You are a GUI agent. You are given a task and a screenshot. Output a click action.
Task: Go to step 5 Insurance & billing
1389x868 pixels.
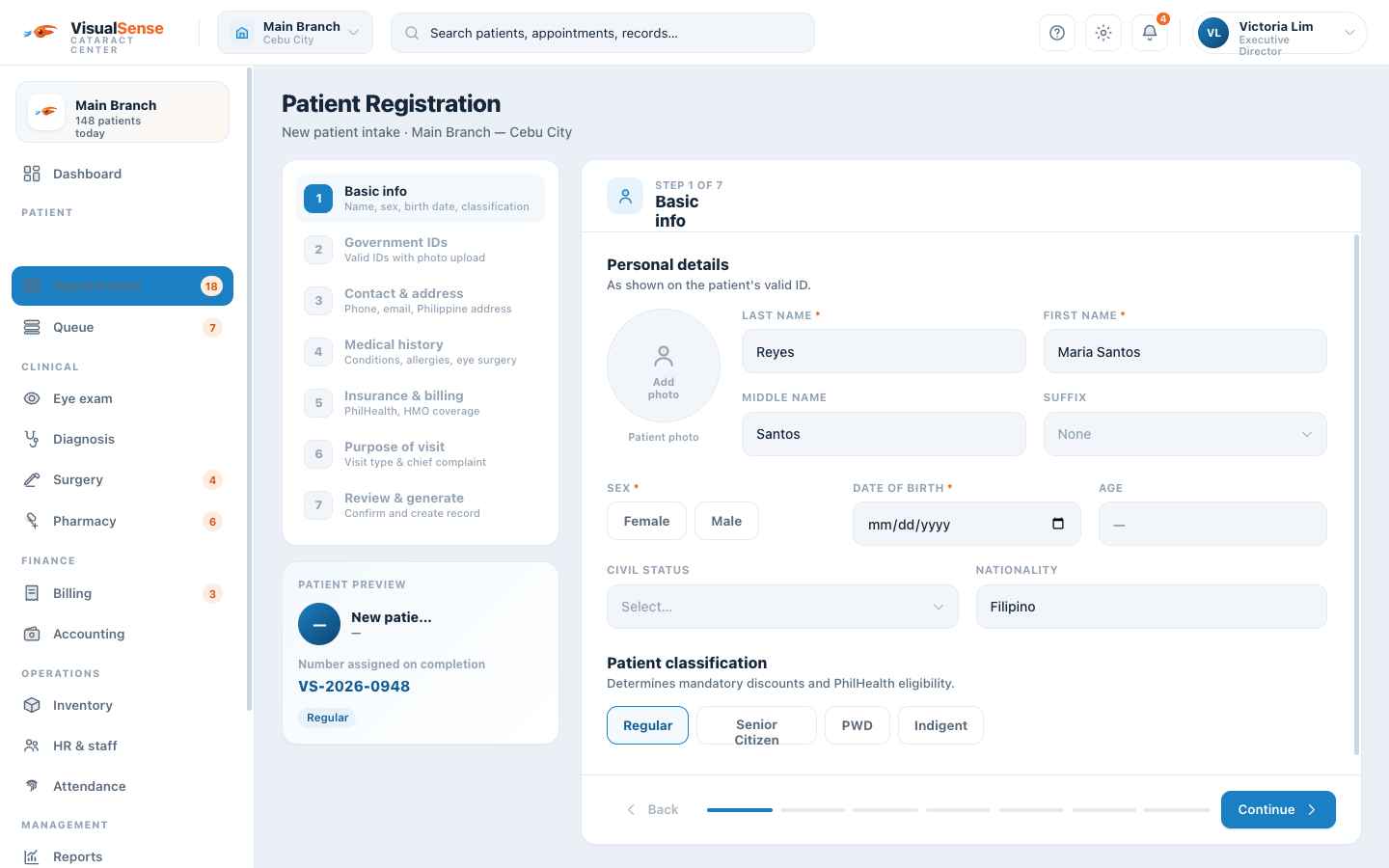[x=421, y=402]
